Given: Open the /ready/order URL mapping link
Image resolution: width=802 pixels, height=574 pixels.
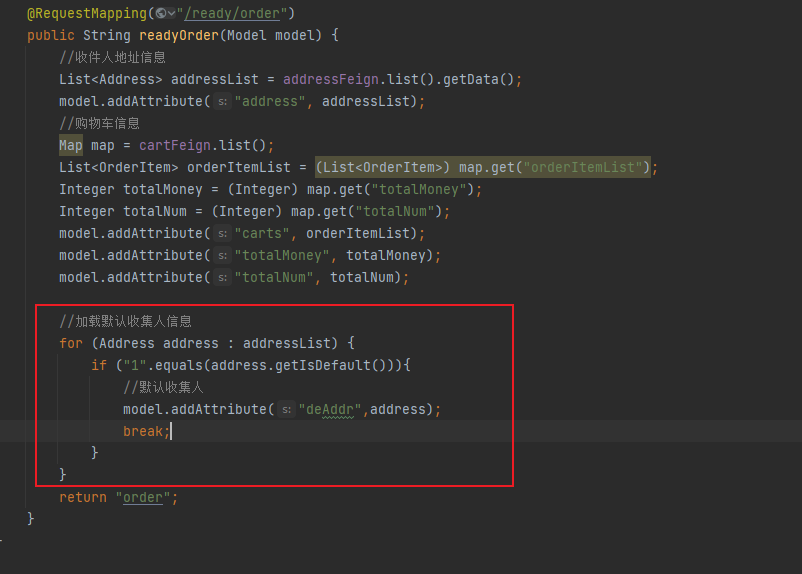Looking at the screenshot, I should [x=232, y=13].
